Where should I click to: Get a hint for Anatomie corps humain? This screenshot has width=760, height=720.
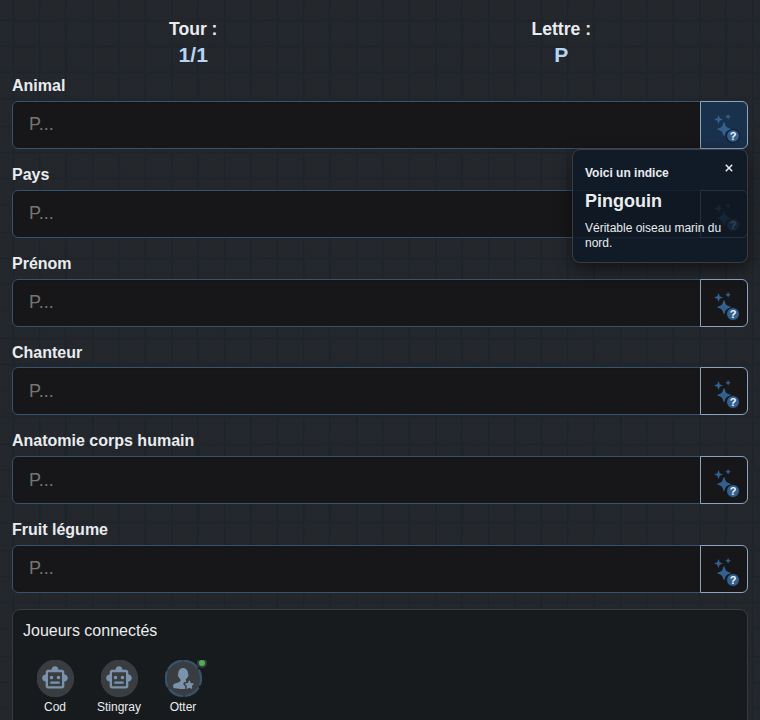tap(724, 480)
